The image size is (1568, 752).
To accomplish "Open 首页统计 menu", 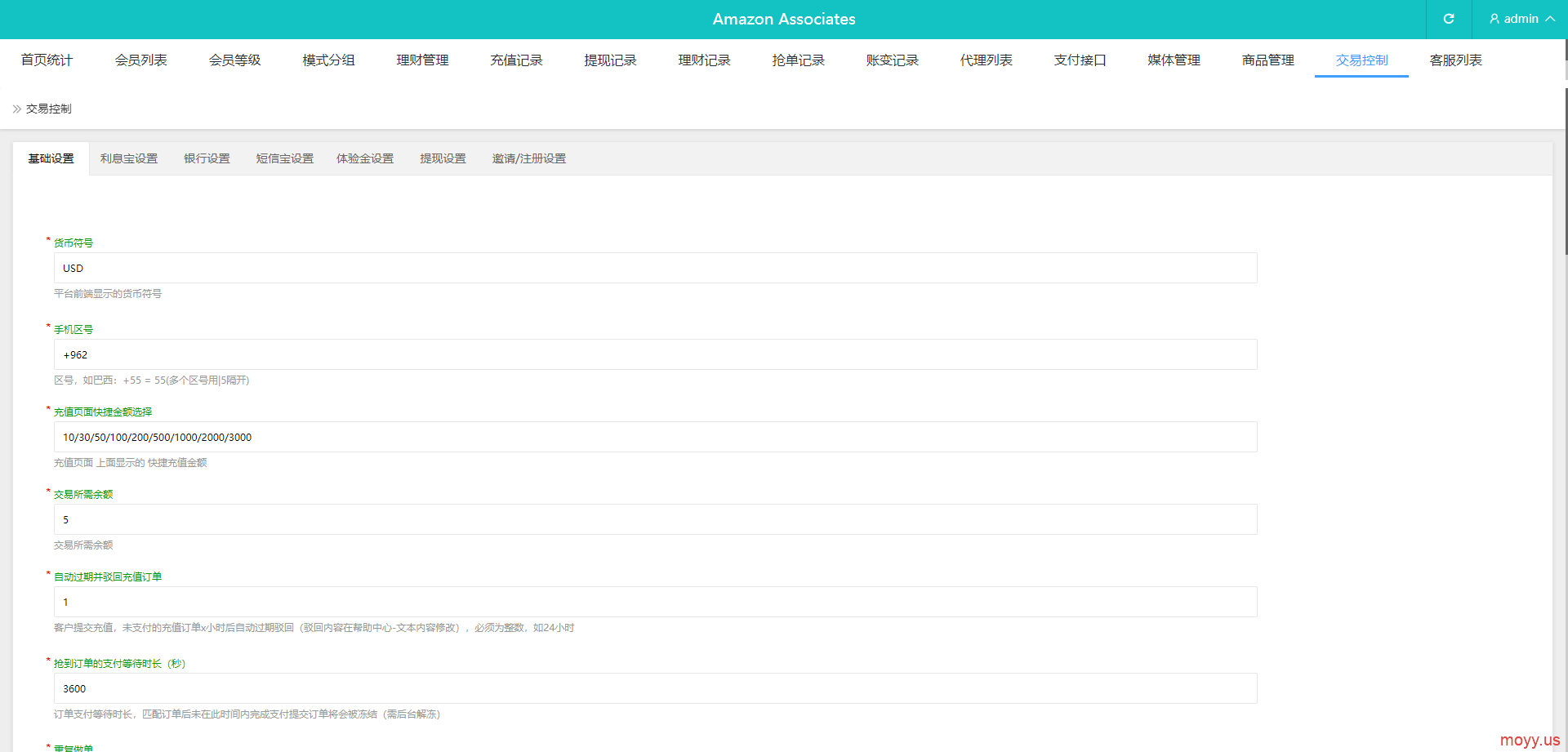I will point(47,60).
